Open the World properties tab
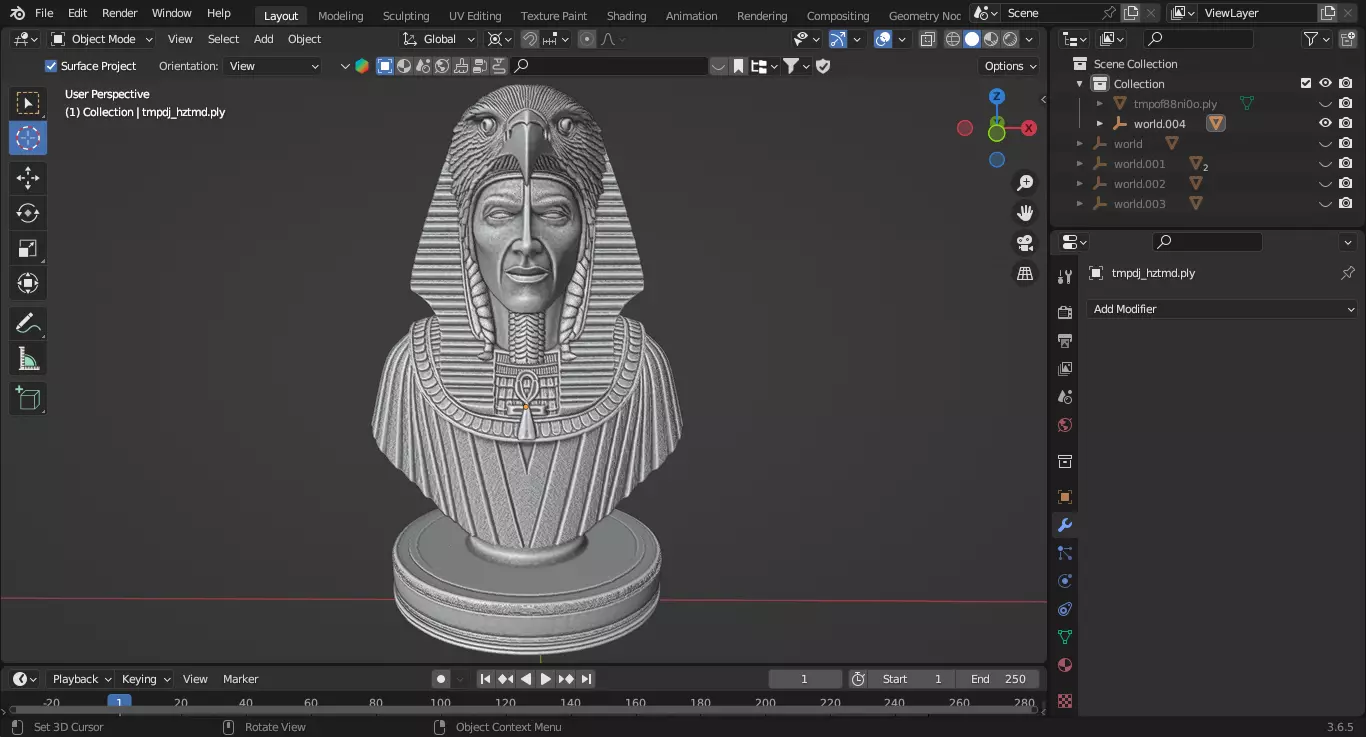The width and height of the screenshot is (1366, 737). pos(1065,425)
